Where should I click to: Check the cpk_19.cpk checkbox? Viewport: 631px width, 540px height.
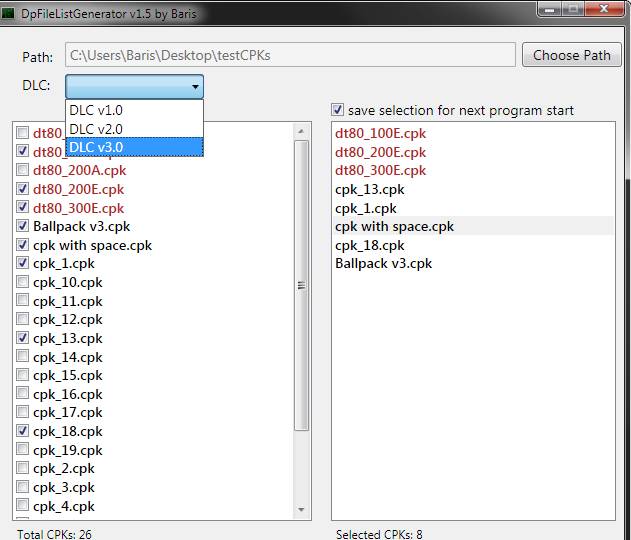tap(23, 449)
